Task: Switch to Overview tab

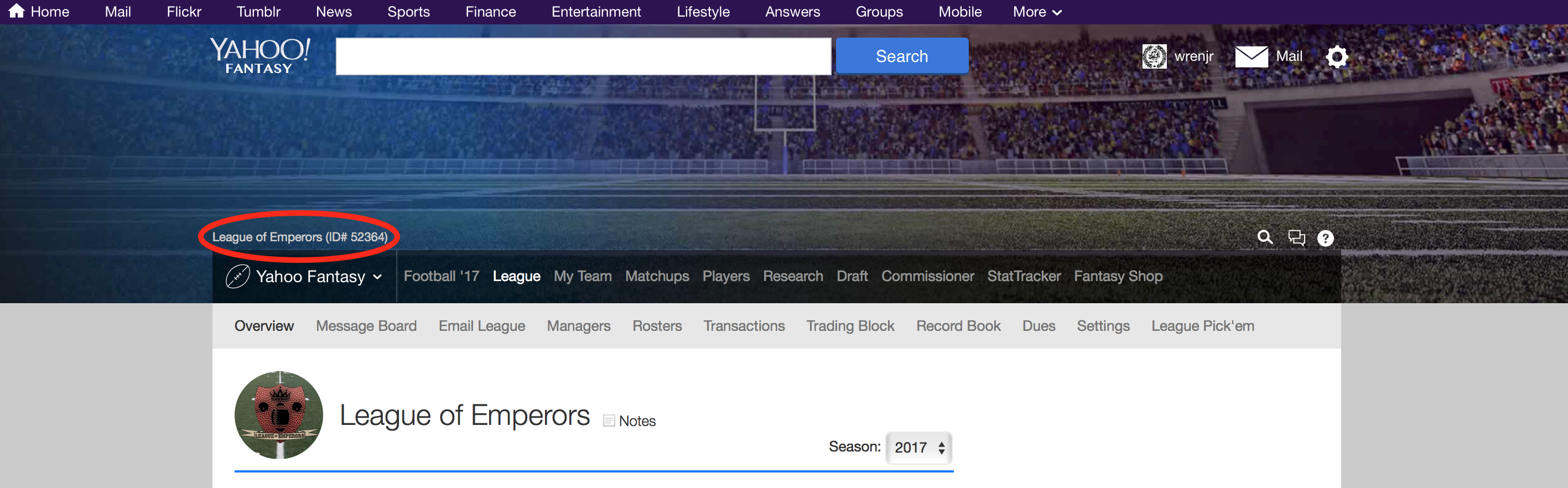Action: (x=263, y=326)
